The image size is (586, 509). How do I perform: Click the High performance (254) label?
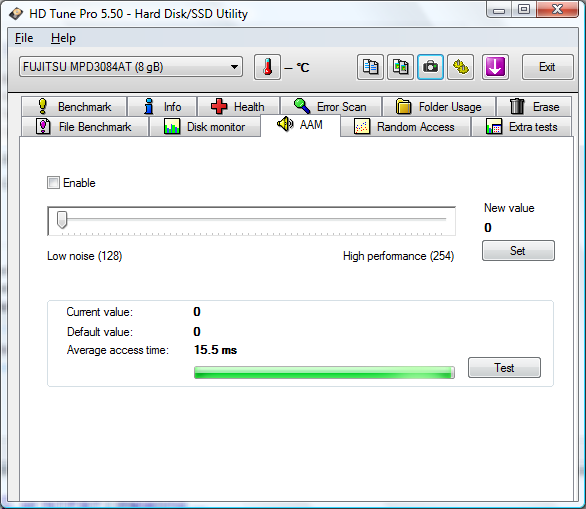[x=398, y=256]
